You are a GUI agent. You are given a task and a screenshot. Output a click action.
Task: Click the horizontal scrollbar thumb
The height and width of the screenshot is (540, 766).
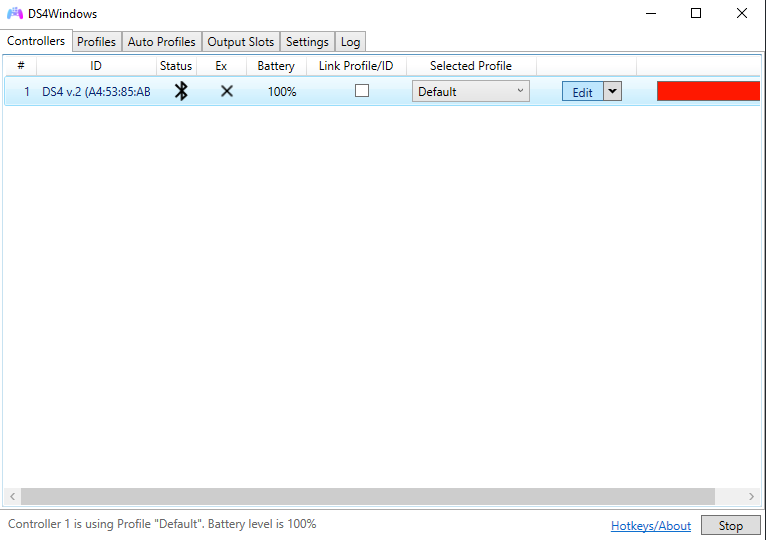tap(368, 497)
